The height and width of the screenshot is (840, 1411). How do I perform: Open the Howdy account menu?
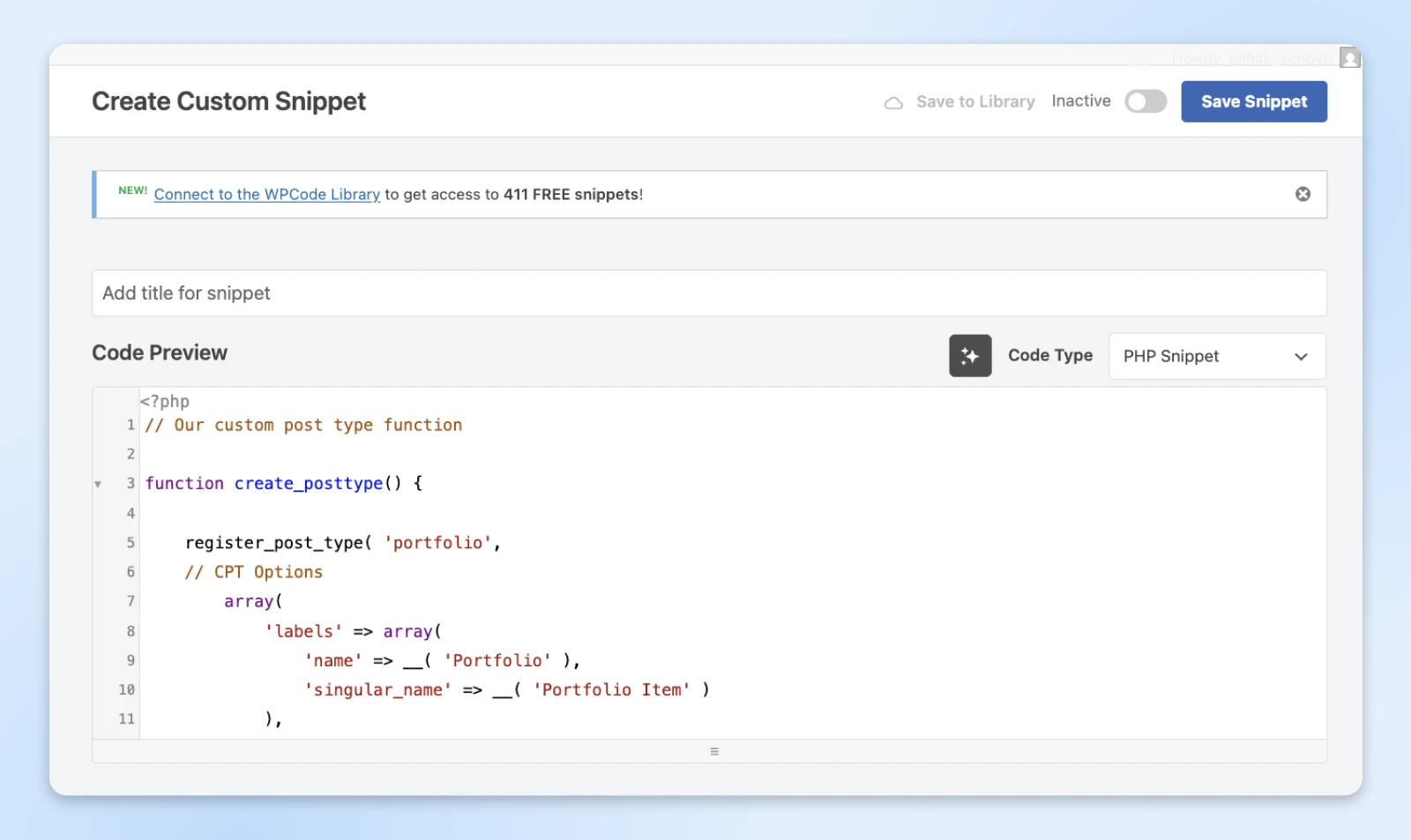[1250, 59]
